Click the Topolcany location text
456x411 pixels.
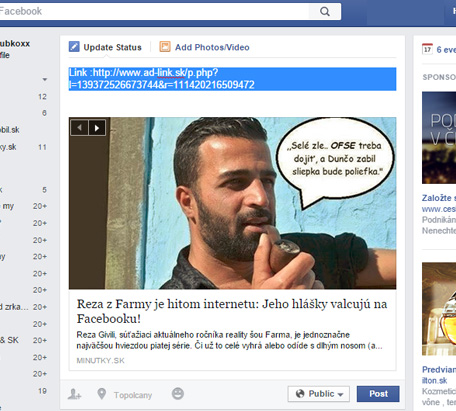(133, 395)
